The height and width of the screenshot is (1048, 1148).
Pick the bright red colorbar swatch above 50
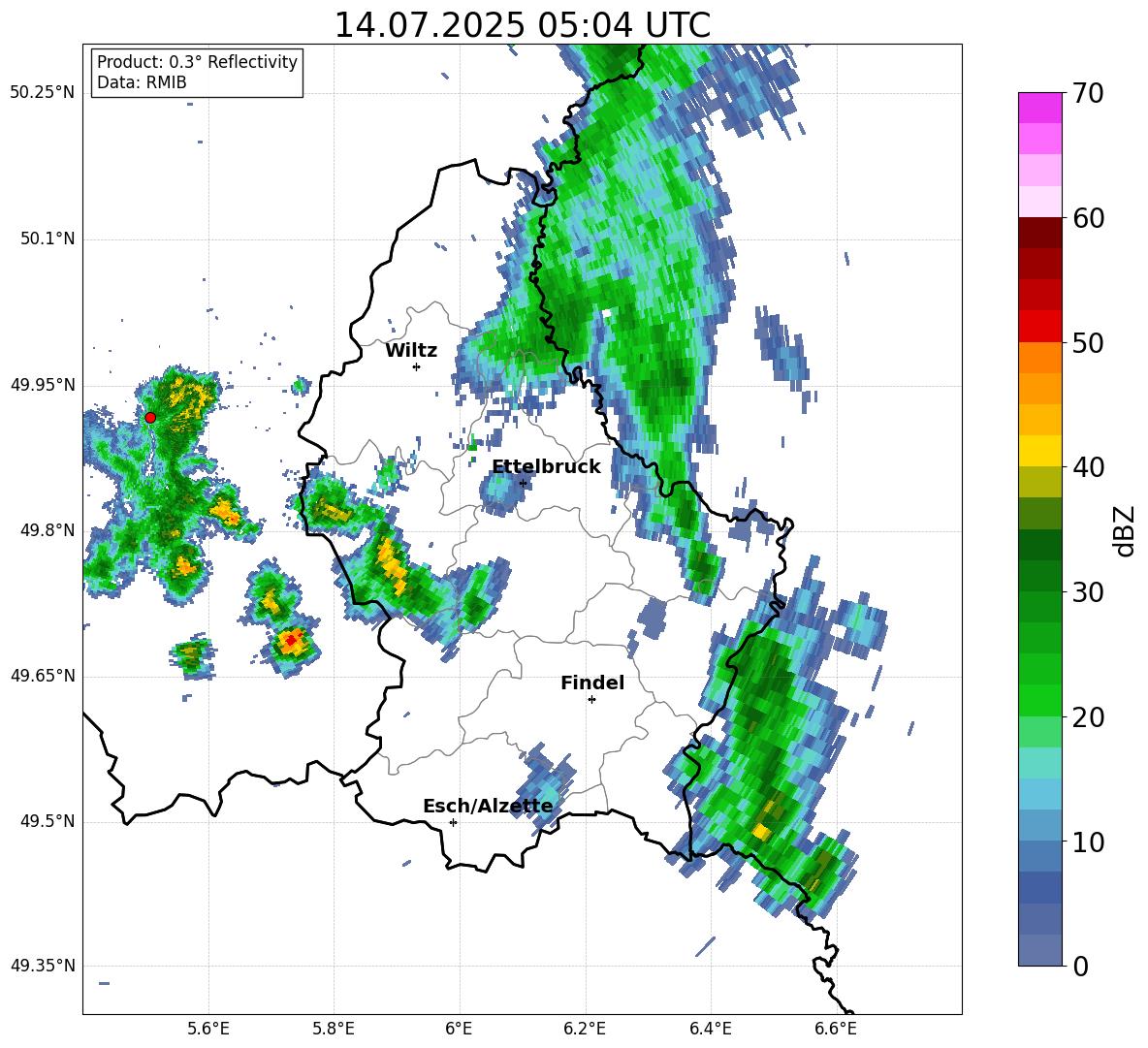coord(1039,327)
